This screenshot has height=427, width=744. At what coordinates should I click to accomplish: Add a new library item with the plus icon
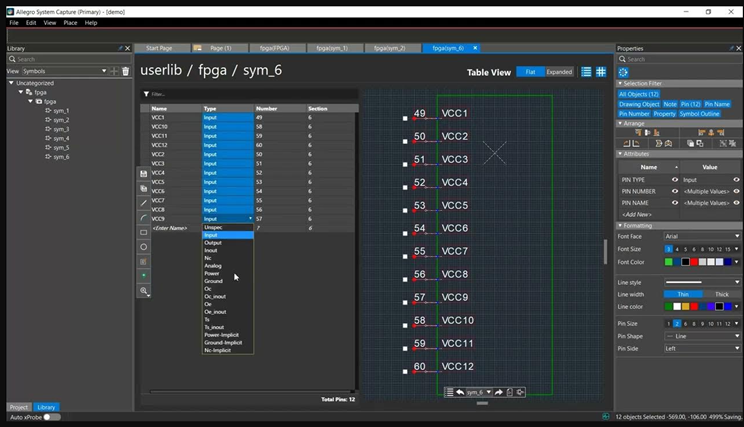click(114, 71)
